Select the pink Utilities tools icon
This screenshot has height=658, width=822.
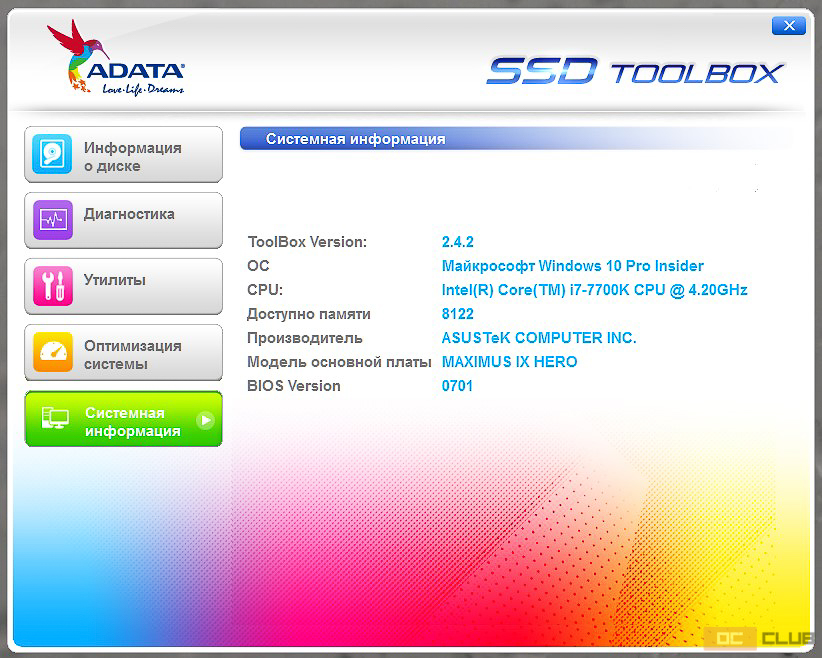point(52,286)
